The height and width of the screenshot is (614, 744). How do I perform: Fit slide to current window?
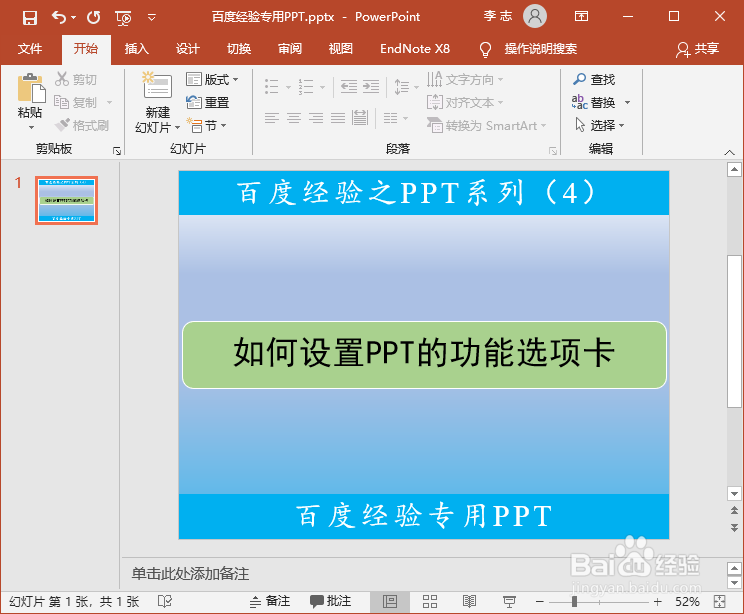pos(719,602)
